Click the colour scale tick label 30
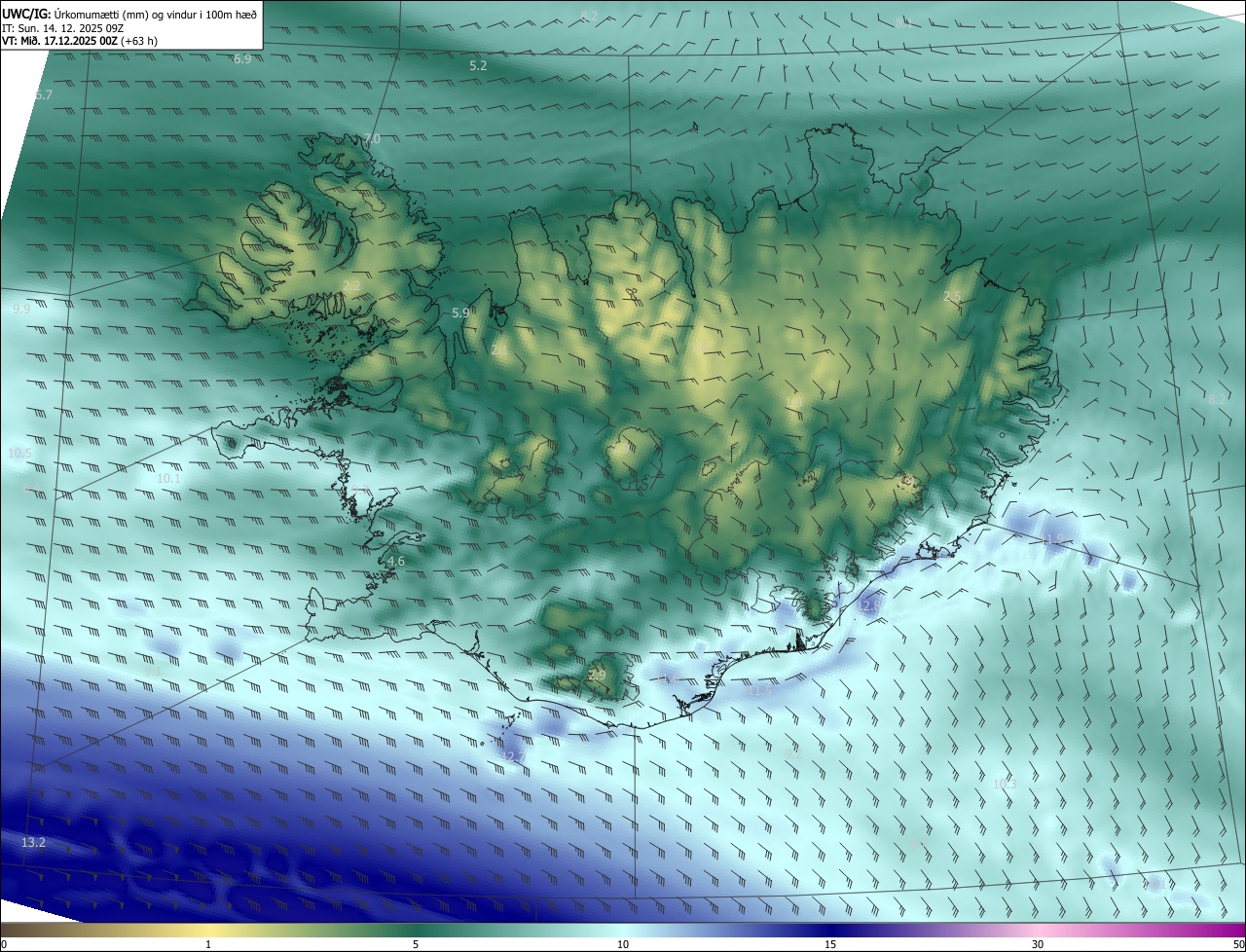Viewport: 1246px width, 952px height. [x=1038, y=944]
